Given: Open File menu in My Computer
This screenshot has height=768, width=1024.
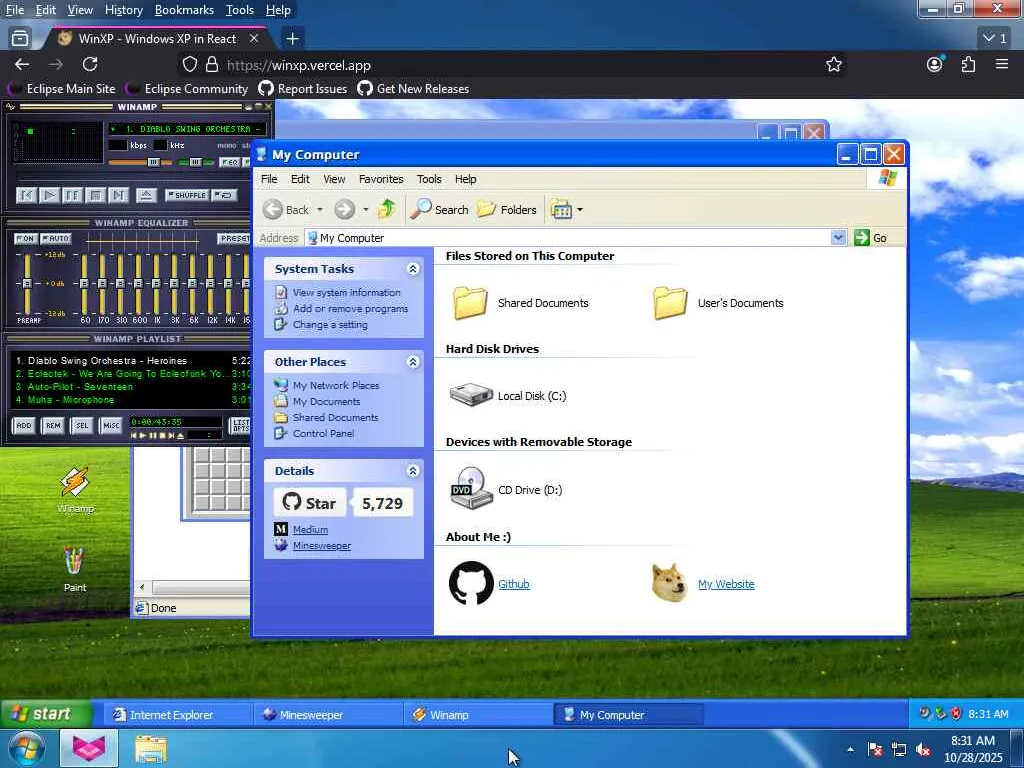Looking at the screenshot, I should point(269,179).
